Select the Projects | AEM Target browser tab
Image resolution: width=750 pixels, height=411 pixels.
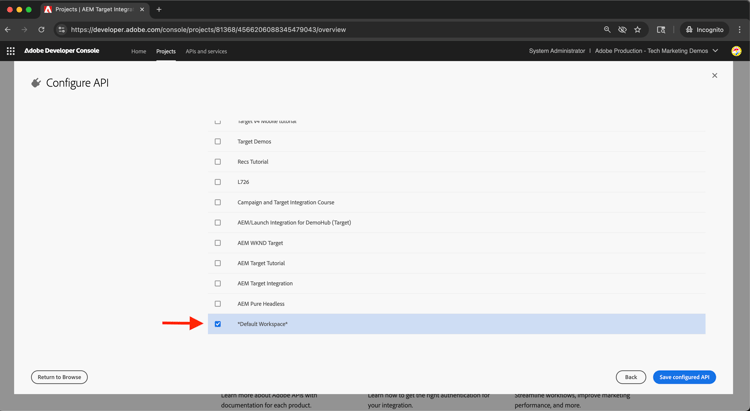pos(94,10)
